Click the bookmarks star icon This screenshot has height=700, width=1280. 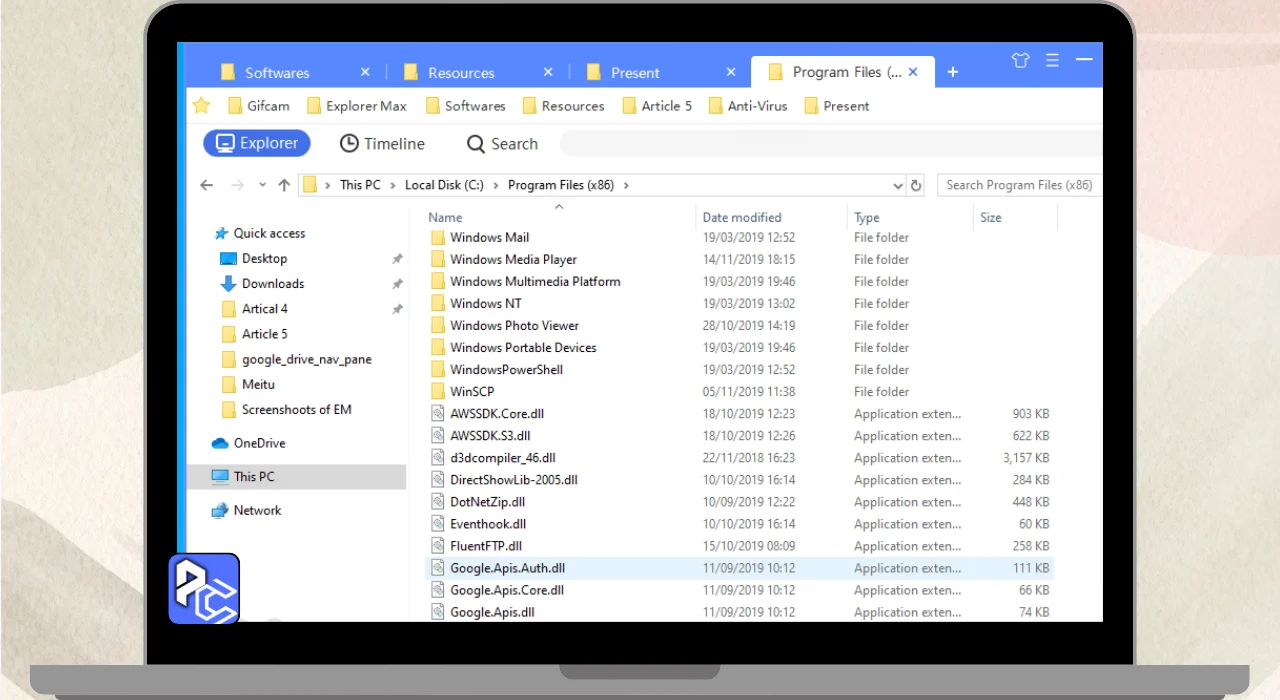pos(201,105)
